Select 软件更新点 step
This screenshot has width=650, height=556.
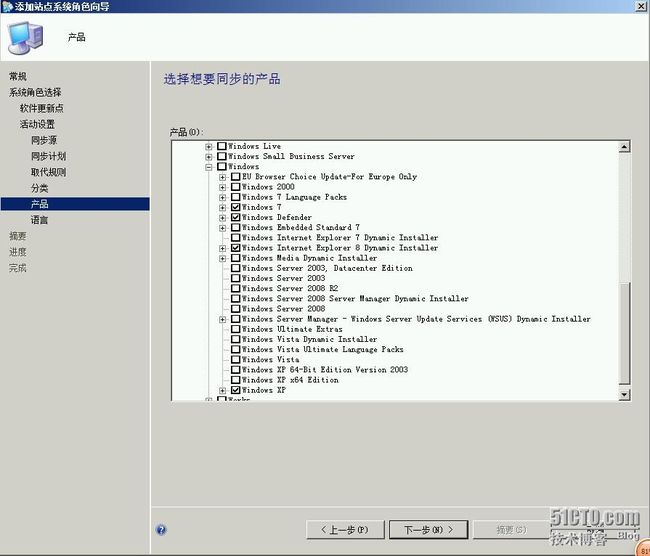(x=42, y=108)
